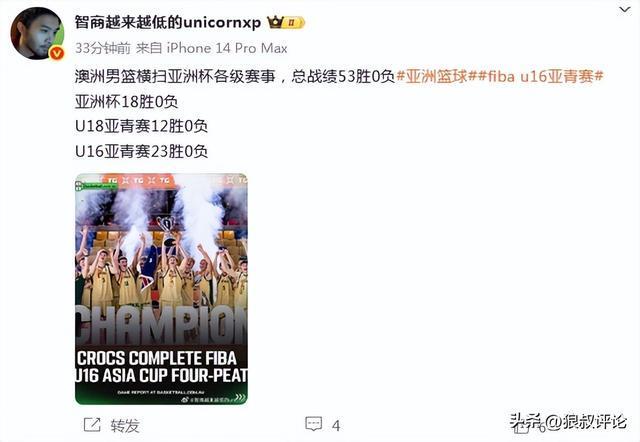Image resolution: width=640 pixels, height=442 pixels.
Task: Open the unicornxp username profile link
Action: (168, 22)
